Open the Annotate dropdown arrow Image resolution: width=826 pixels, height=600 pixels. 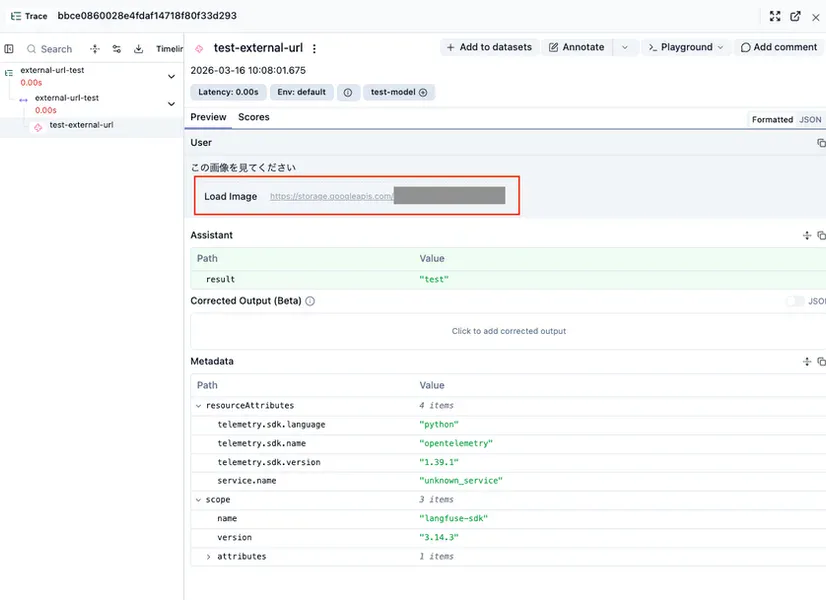tap(624, 48)
